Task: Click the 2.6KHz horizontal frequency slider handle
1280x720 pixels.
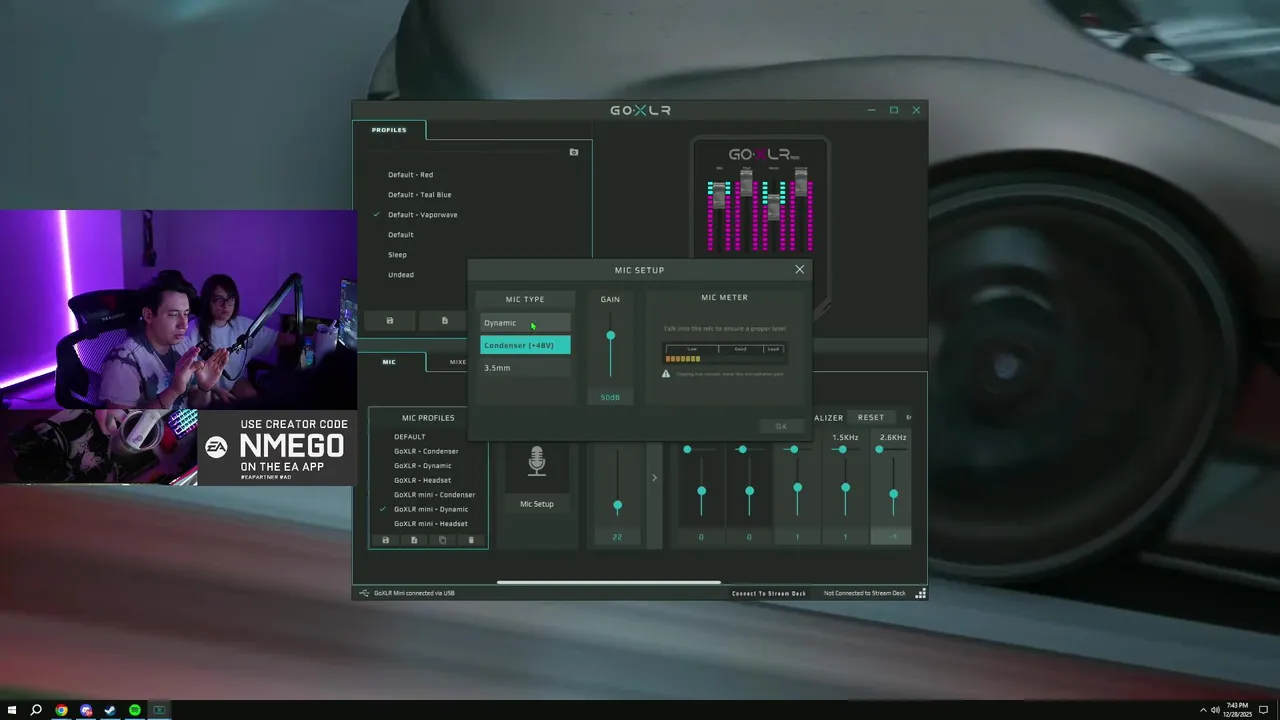Action: [x=879, y=449]
